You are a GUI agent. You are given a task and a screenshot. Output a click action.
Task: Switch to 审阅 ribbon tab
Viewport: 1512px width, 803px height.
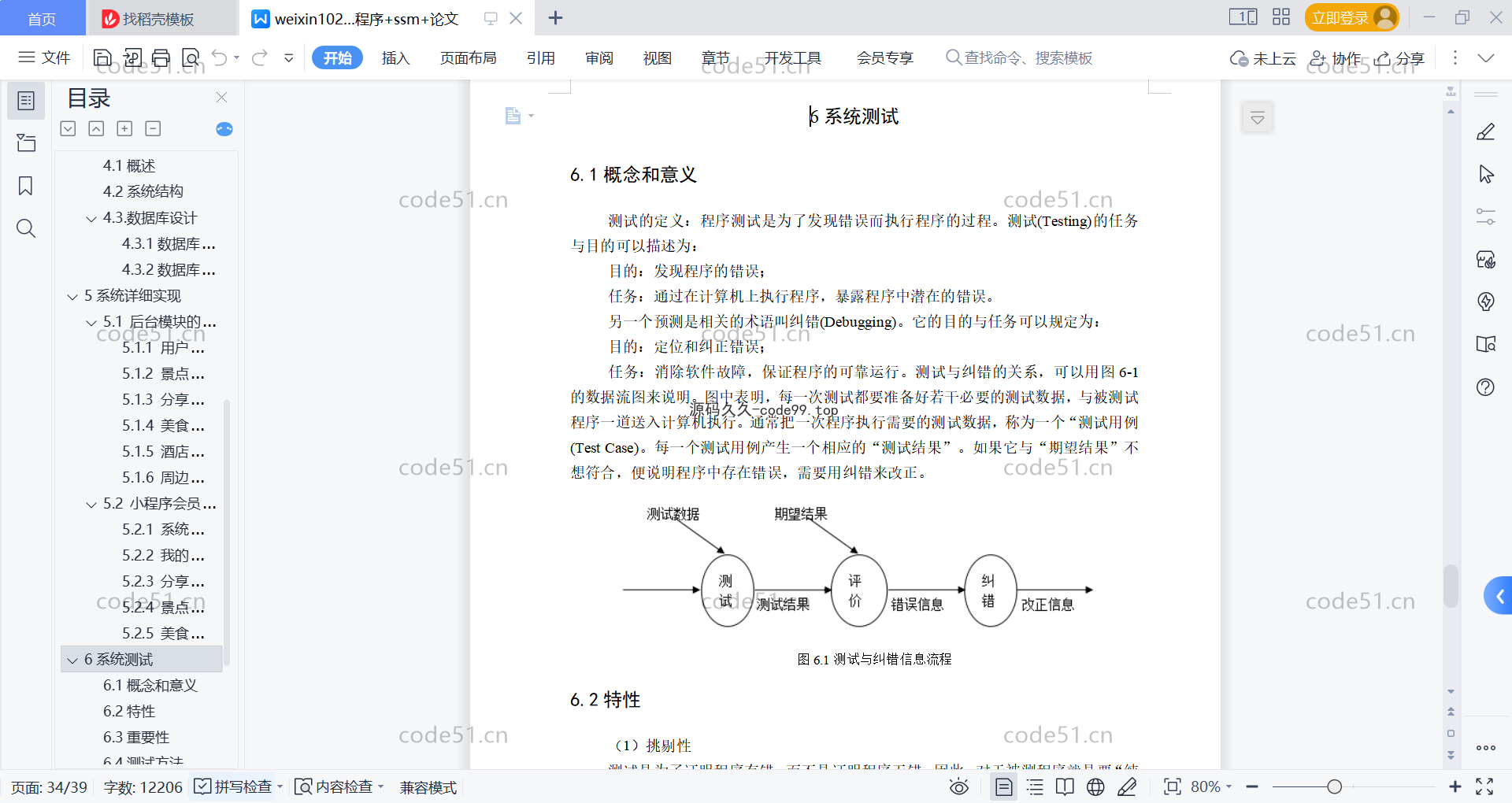[x=598, y=57]
